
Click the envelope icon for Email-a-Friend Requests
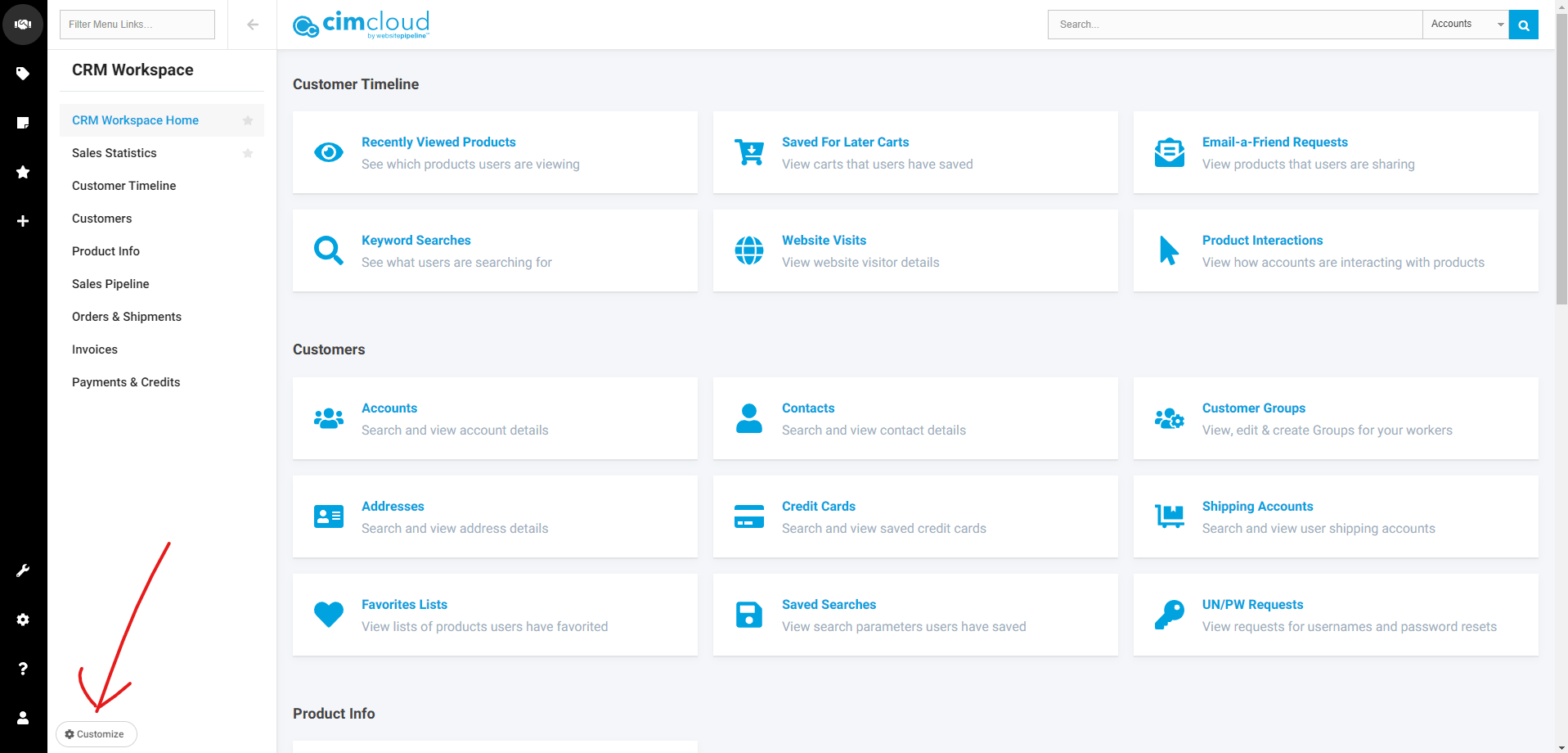[x=1170, y=152]
